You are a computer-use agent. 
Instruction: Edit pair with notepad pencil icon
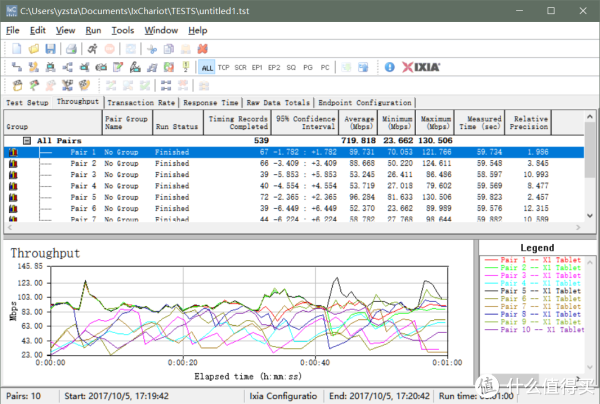pyautogui.click(x=118, y=67)
